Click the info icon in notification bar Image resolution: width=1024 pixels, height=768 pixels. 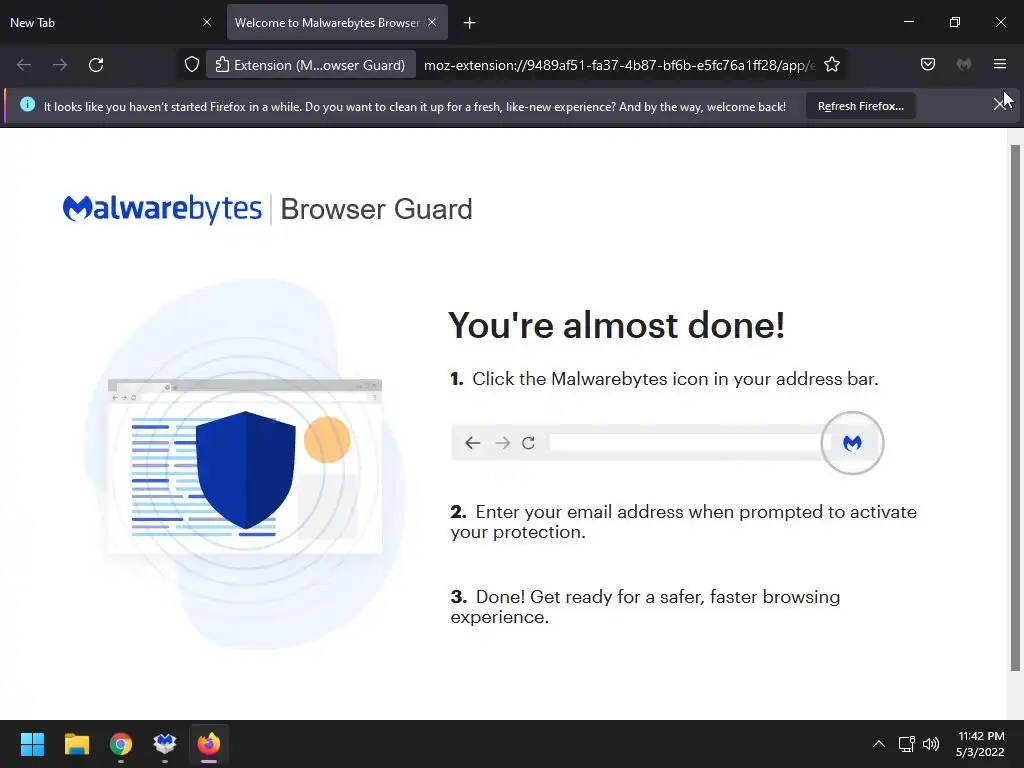click(27, 104)
